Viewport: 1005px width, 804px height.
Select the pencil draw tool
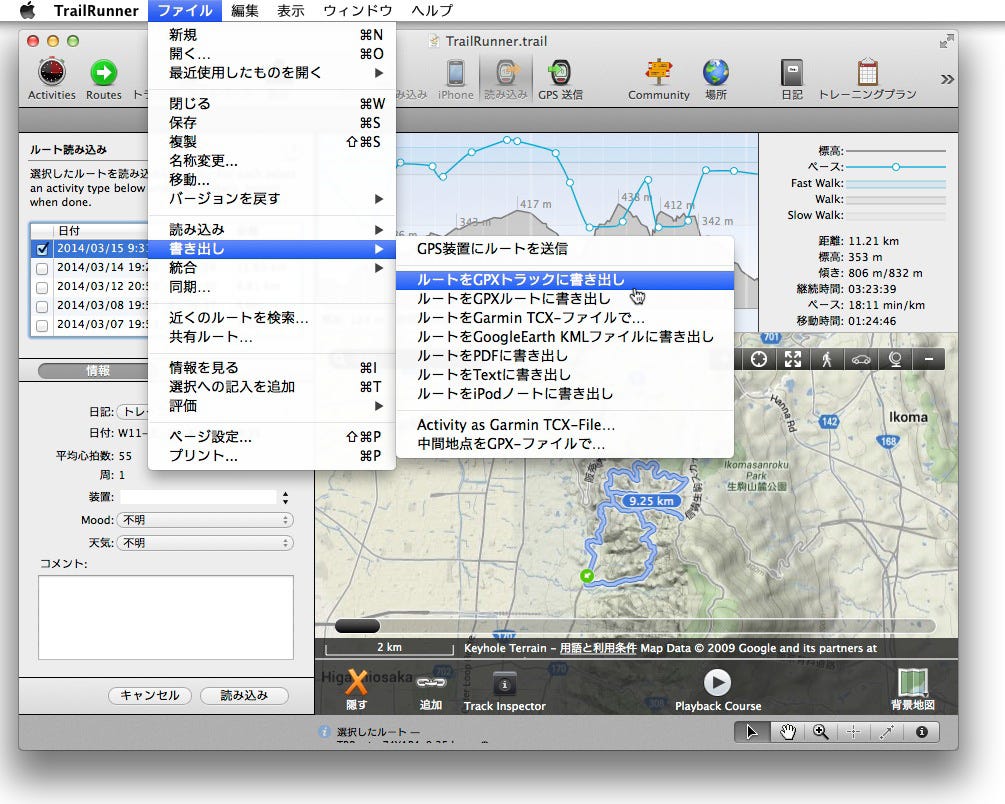point(887,732)
